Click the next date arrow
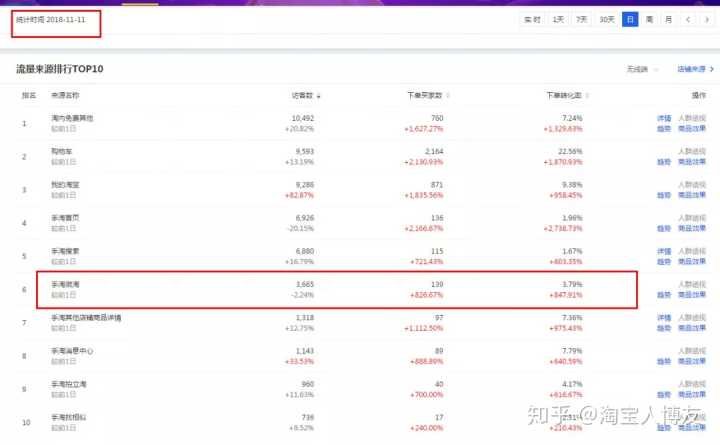This screenshot has height=445, width=720. 707,20
